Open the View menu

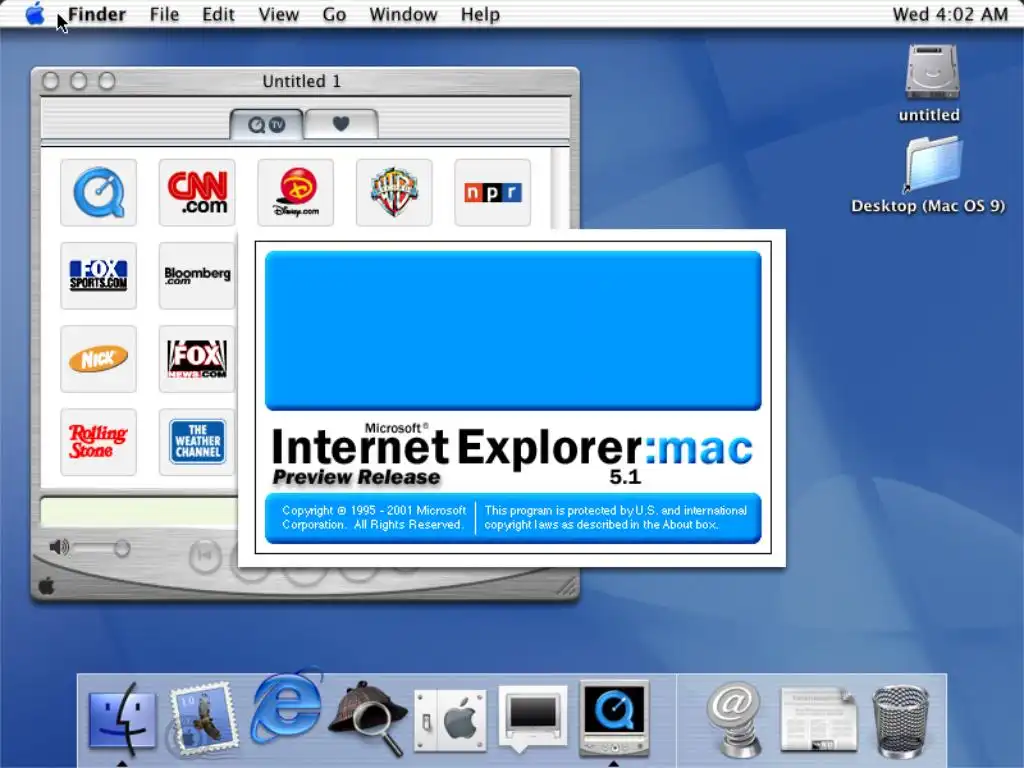point(279,14)
